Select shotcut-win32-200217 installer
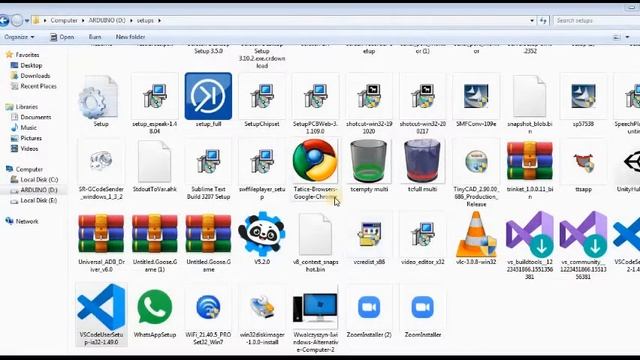Viewport: 640px width, 360px height. tap(422, 97)
